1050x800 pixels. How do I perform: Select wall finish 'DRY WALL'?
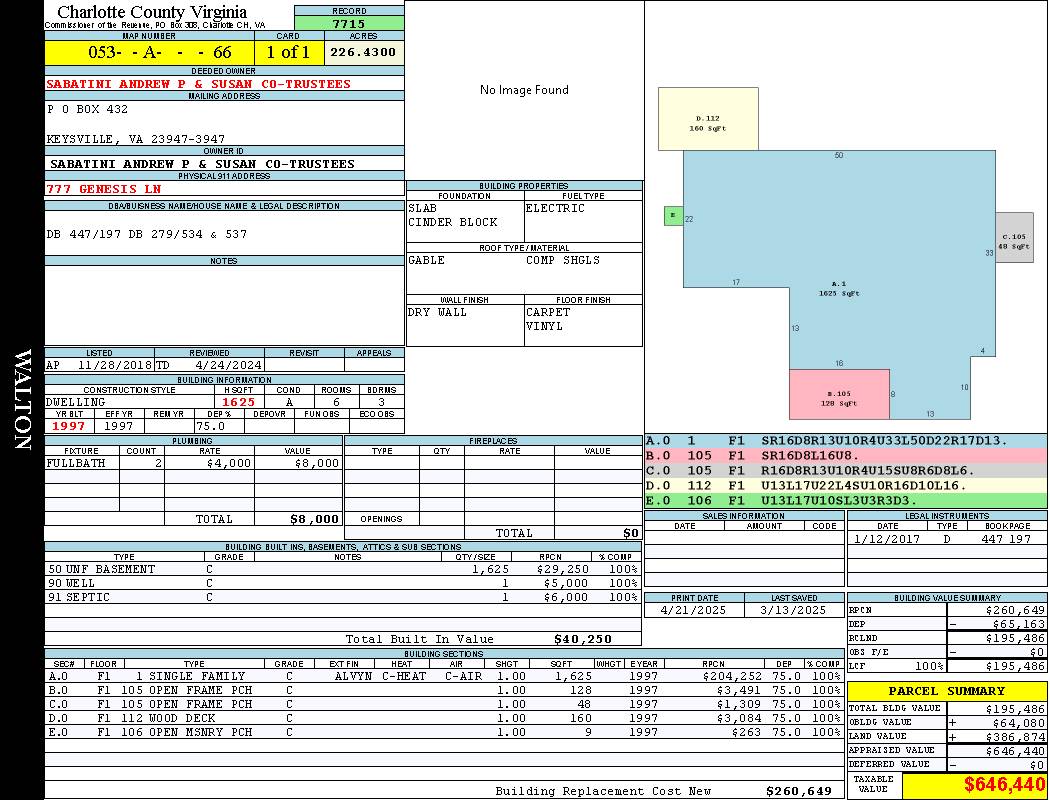pyautogui.click(x=437, y=313)
